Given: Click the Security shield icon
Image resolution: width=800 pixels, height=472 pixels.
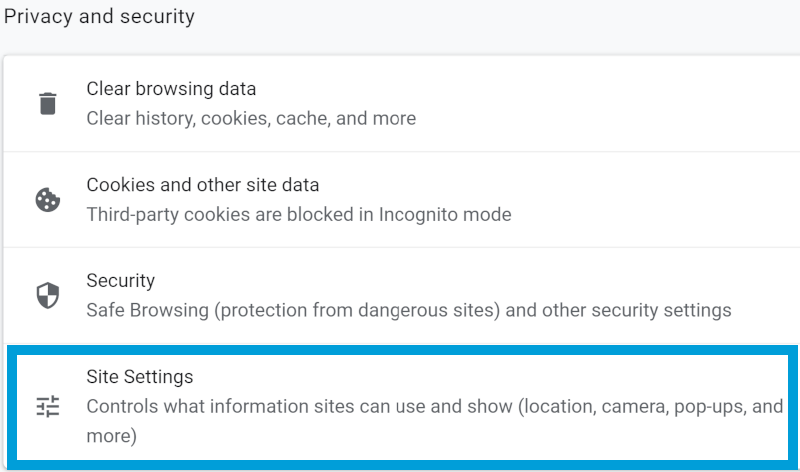Looking at the screenshot, I should (x=47, y=296).
